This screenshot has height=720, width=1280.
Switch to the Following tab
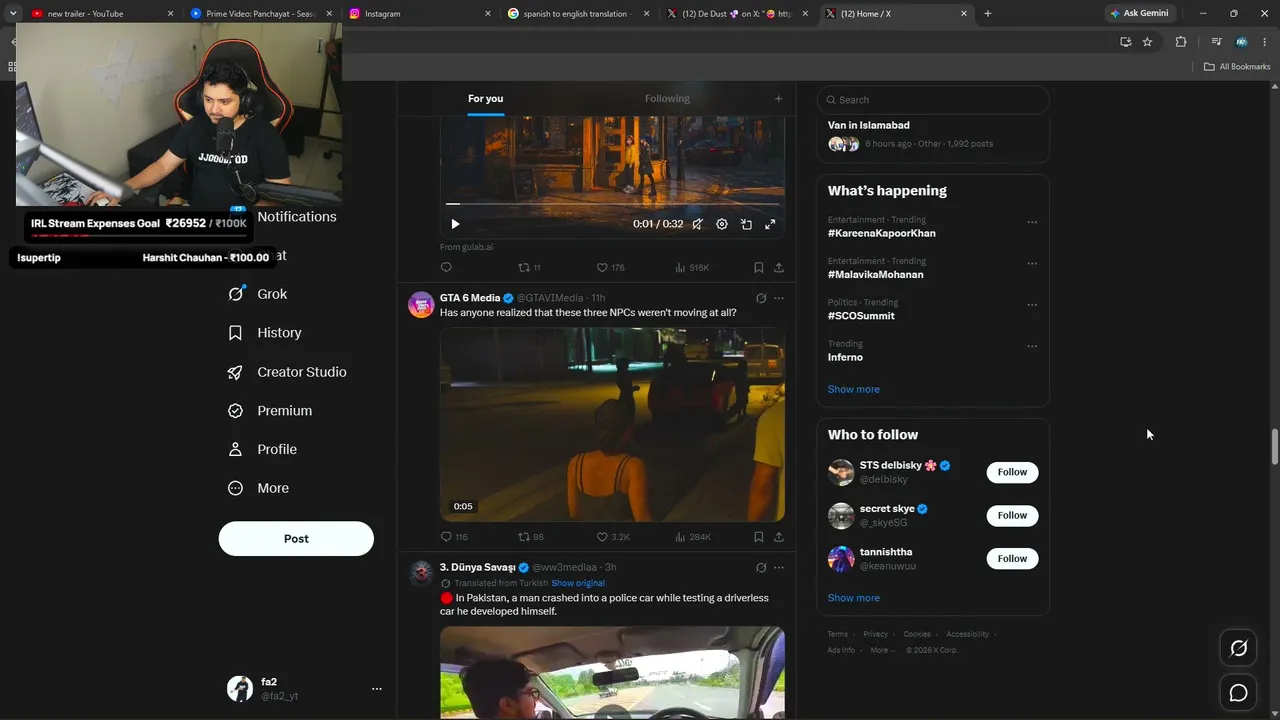(x=667, y=98)
